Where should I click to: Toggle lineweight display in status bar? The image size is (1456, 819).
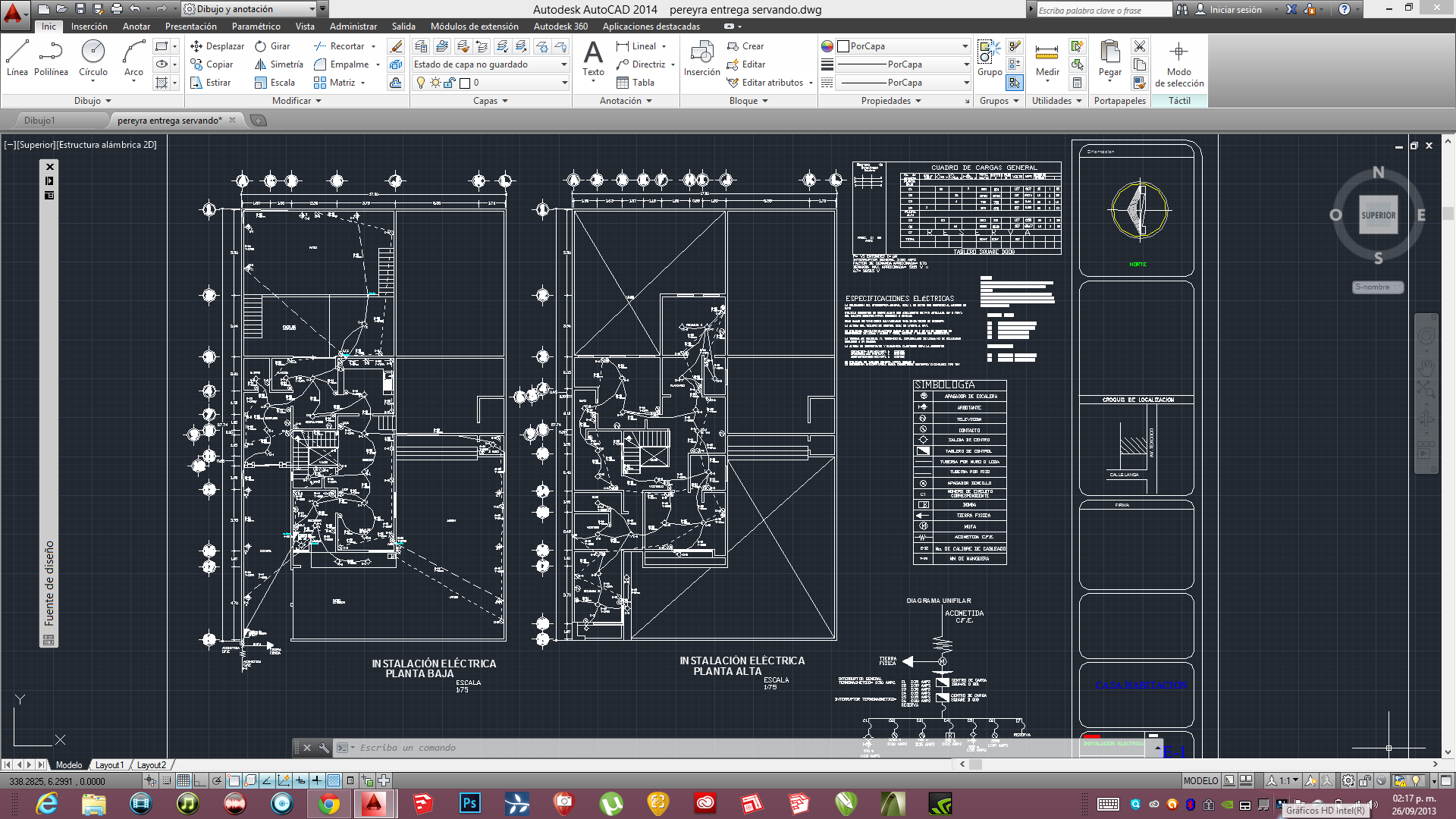click(x=317, y=780)
